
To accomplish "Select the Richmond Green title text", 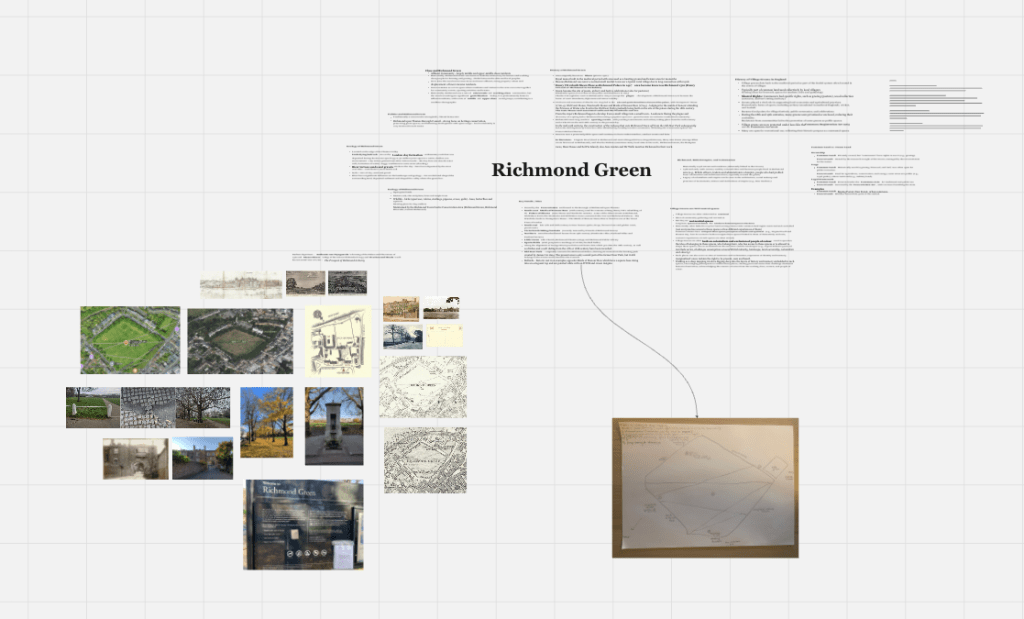I will 571,170.
